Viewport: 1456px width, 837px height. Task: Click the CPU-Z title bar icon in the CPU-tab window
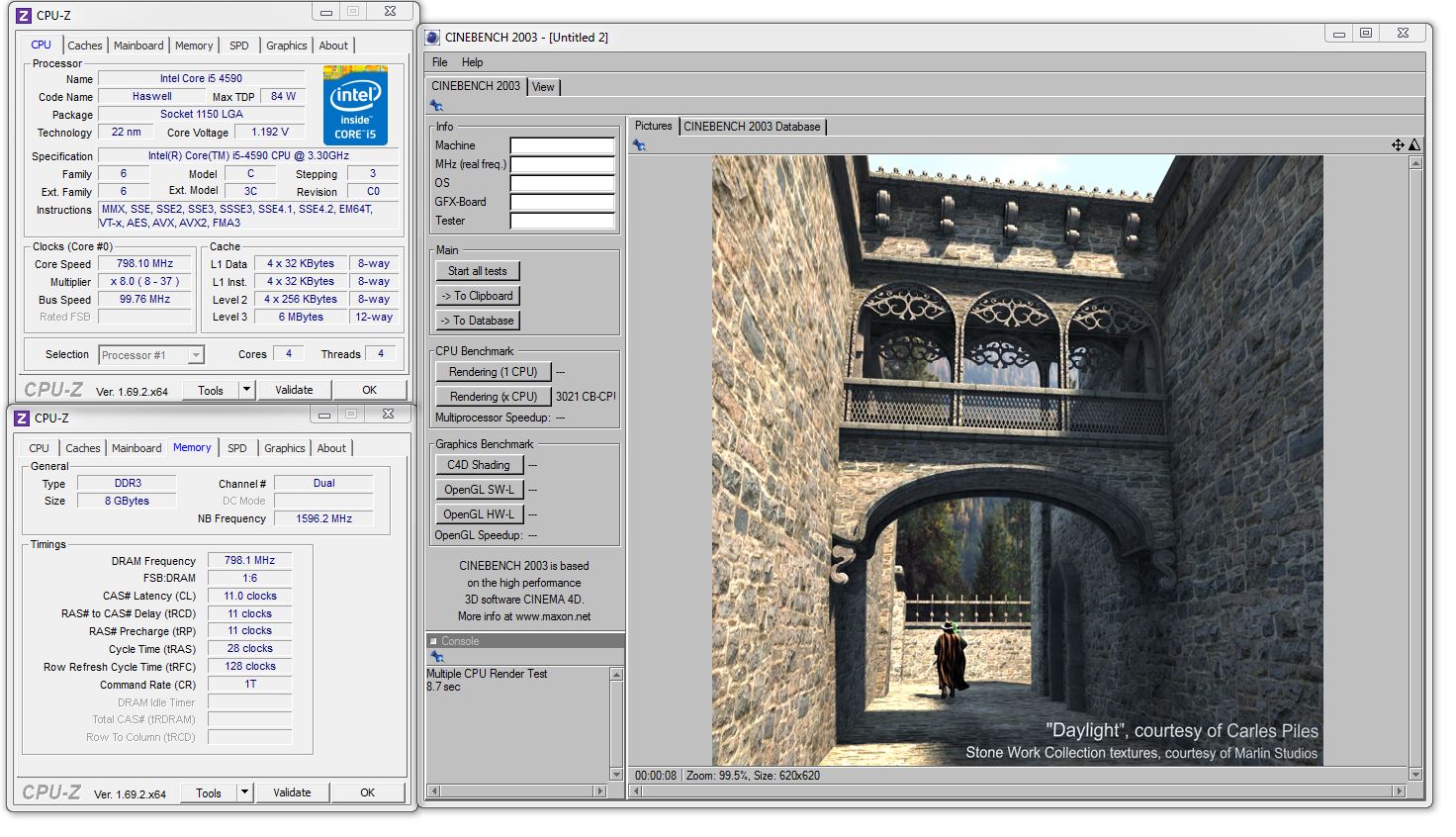click(24, 15)
